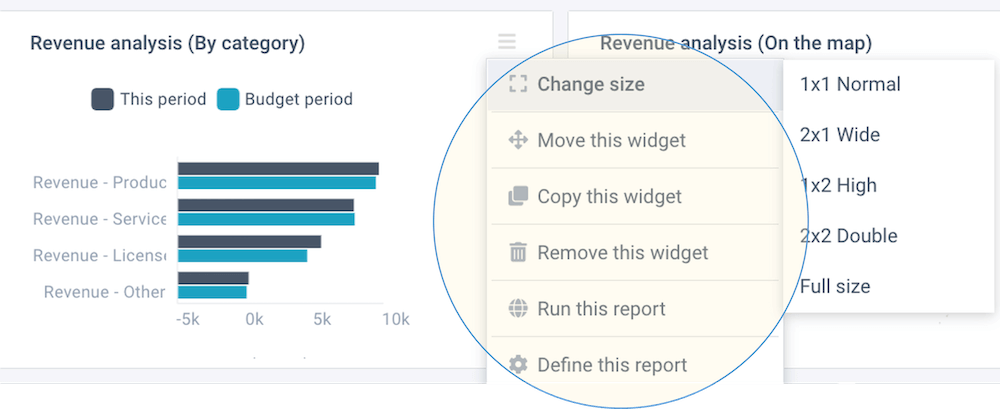Click the trash can icon

(518, 252)
